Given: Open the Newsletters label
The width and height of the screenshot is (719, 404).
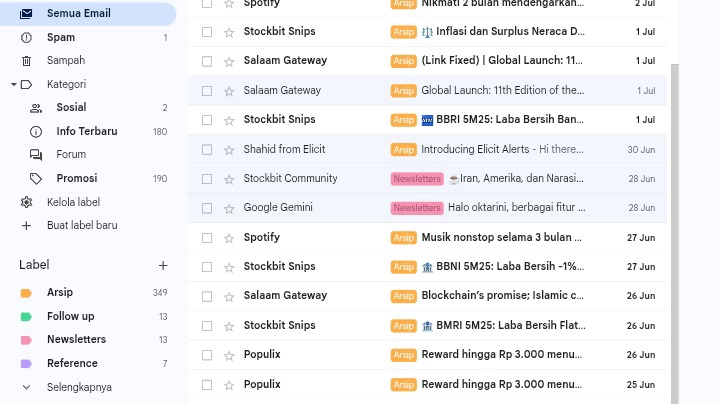Looking at the screenshot, I should click(x=76, y=340).
